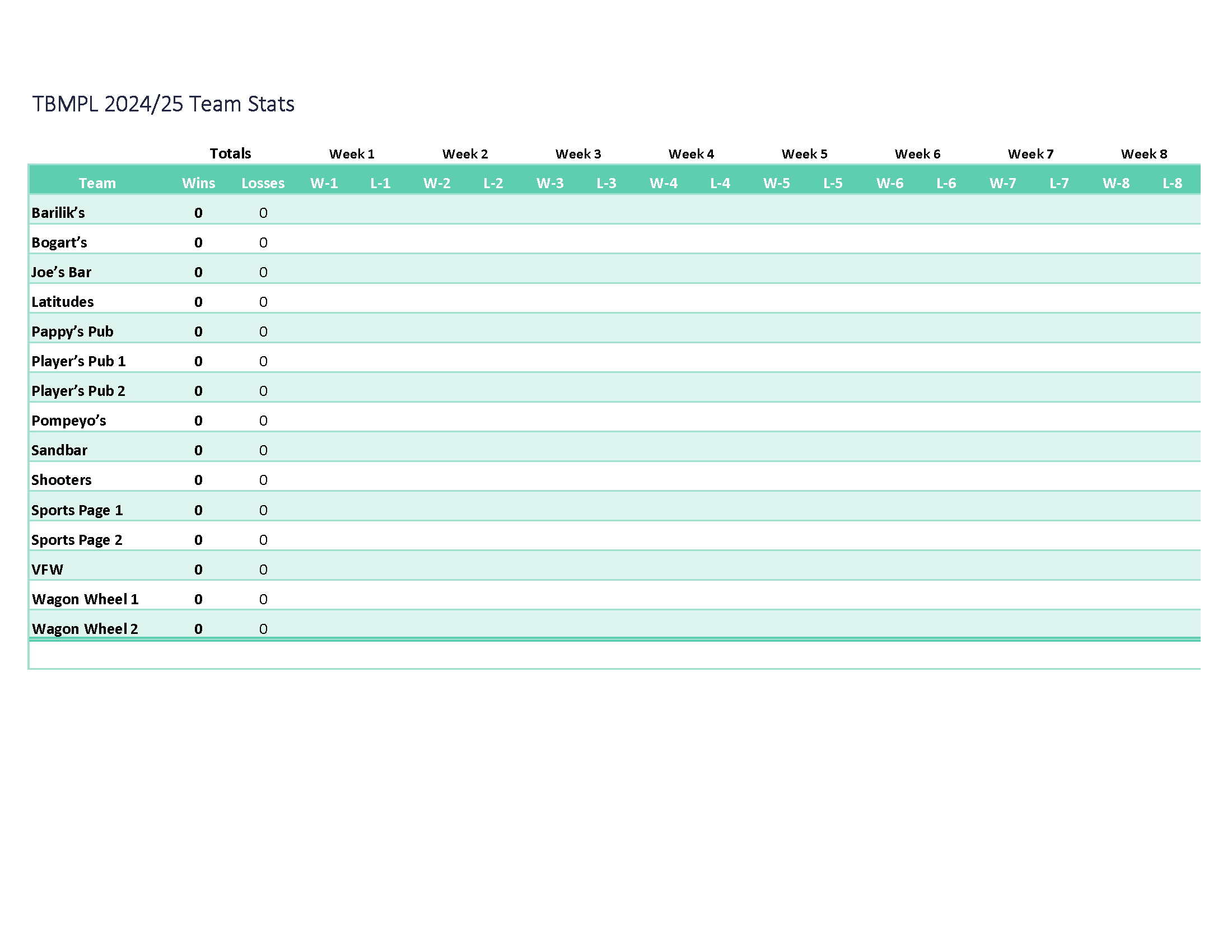This screenshot has width=1232, height=952.
Task: Click the Player's Pub 2 row label
Action: (78, 391)
